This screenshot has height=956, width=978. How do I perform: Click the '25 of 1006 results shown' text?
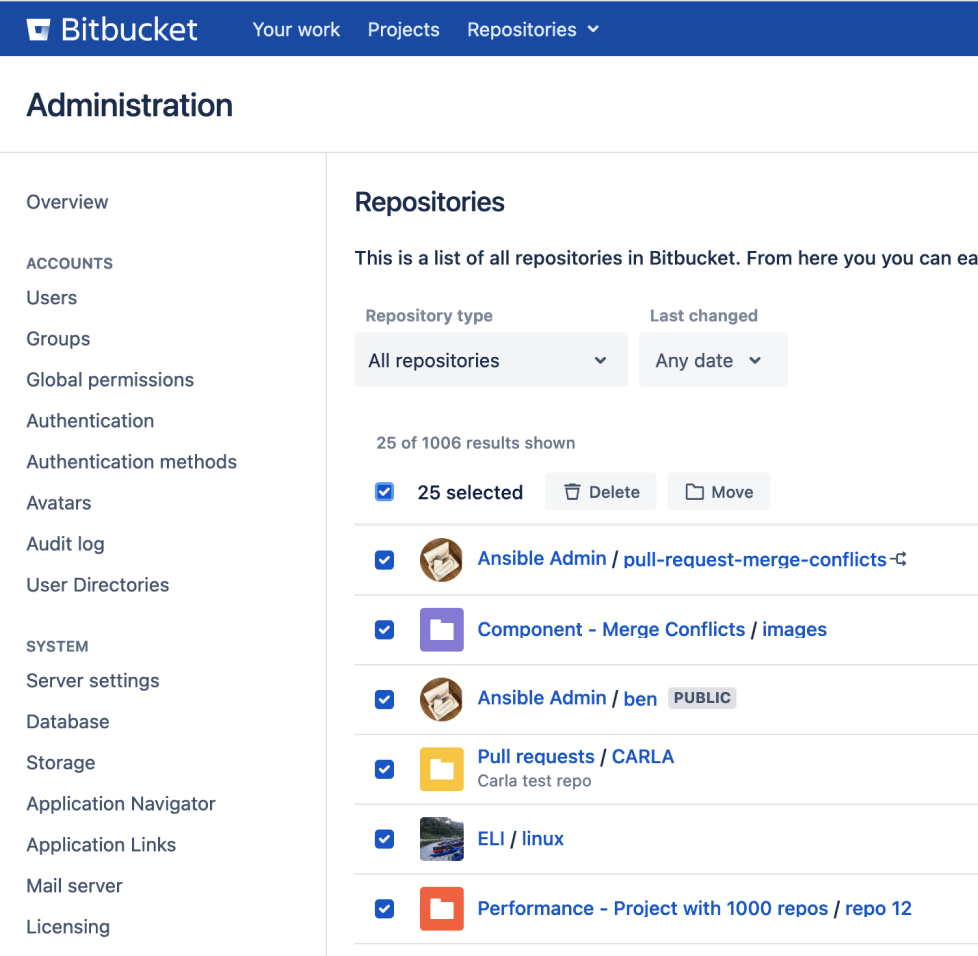click(x=475, y=443)
